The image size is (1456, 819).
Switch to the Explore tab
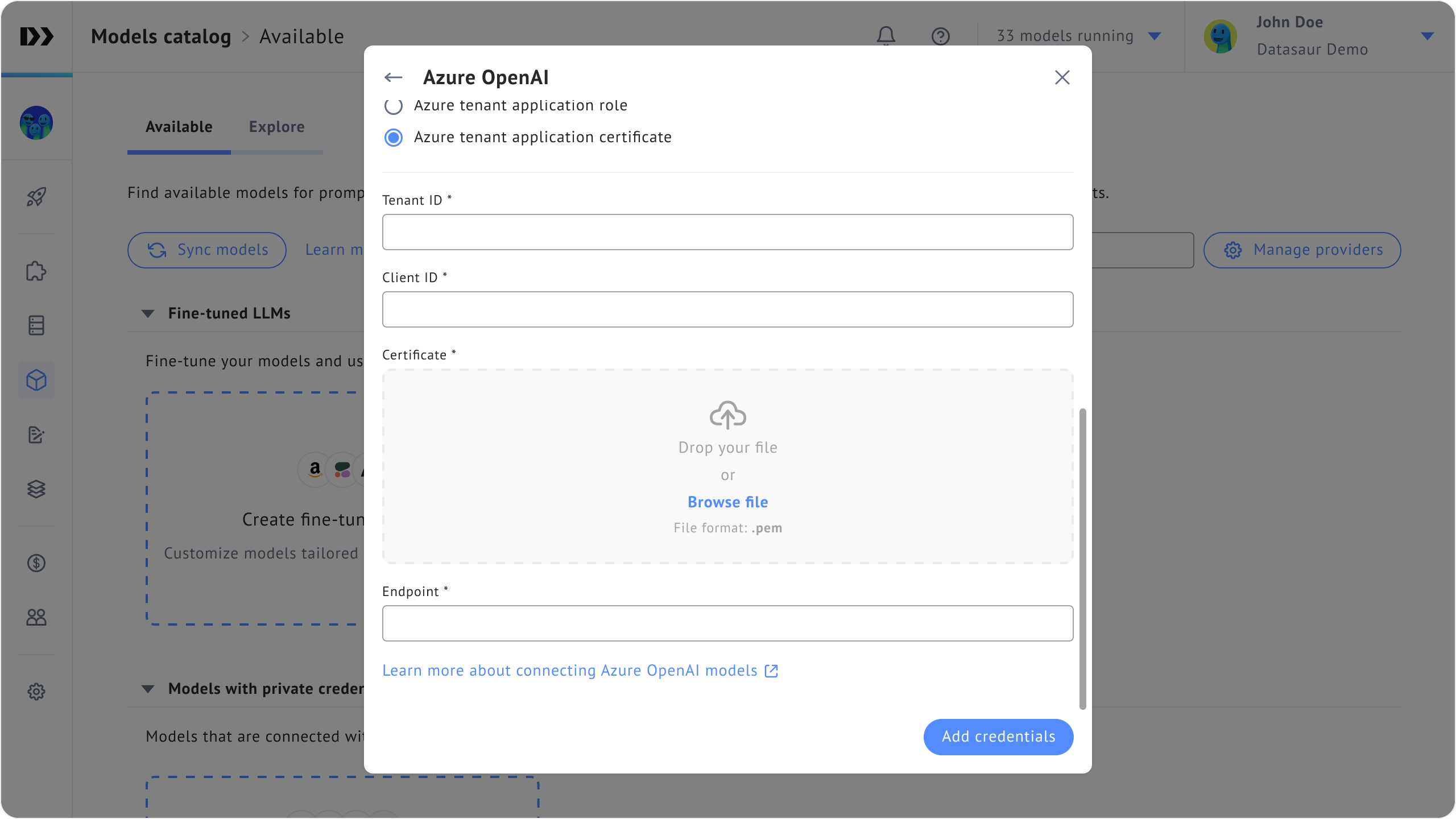coord(276,127)
